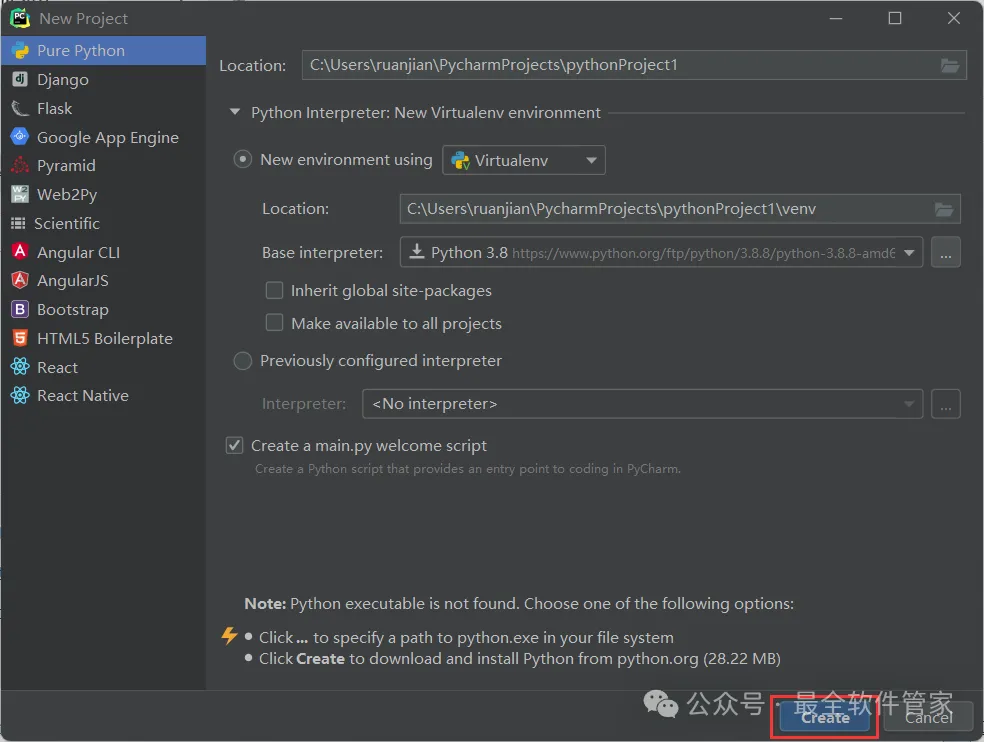
Task: Select Pyramid in the project list
Action: tap(104, 165)
